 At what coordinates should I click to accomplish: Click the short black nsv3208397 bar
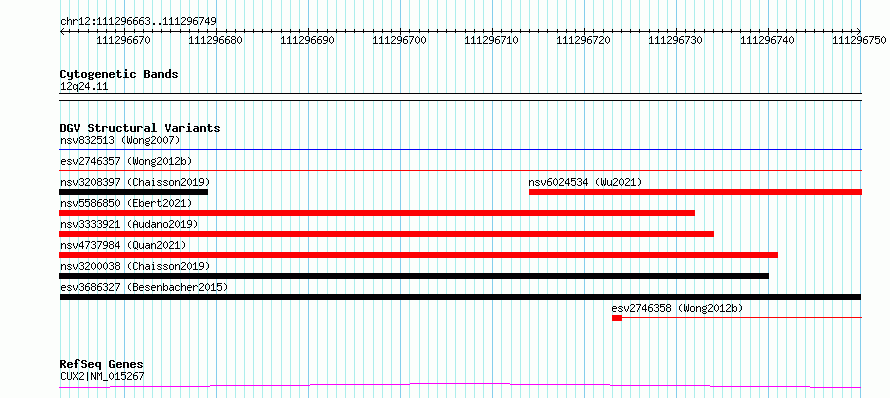pos(133,192)
